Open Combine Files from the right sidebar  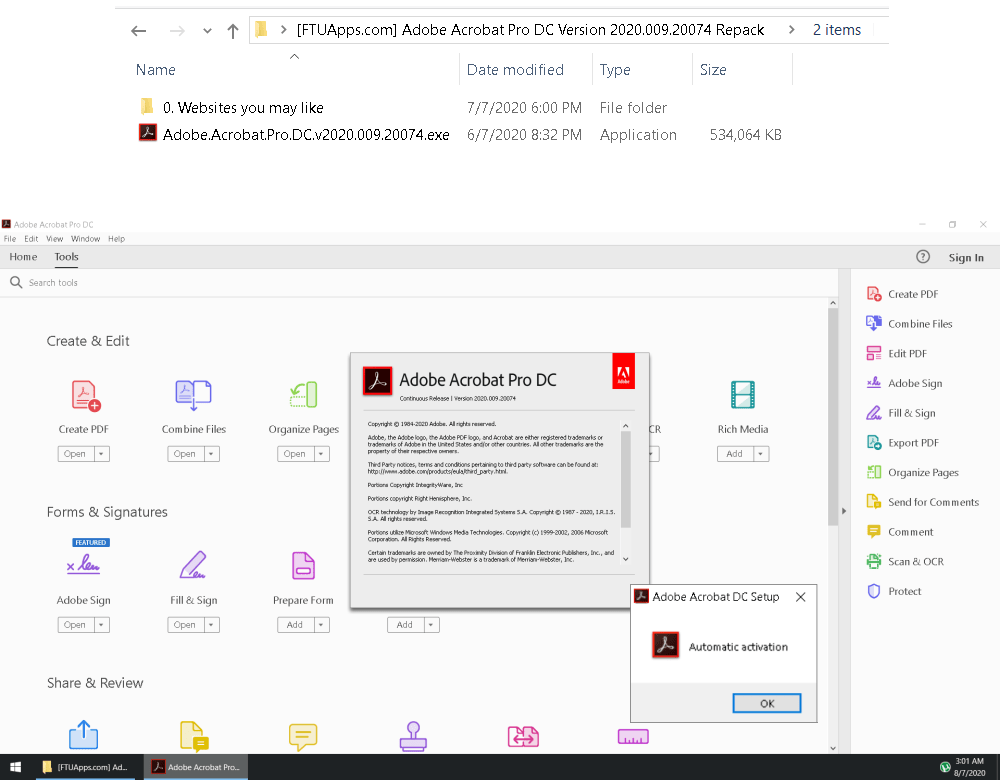(909, 324)
